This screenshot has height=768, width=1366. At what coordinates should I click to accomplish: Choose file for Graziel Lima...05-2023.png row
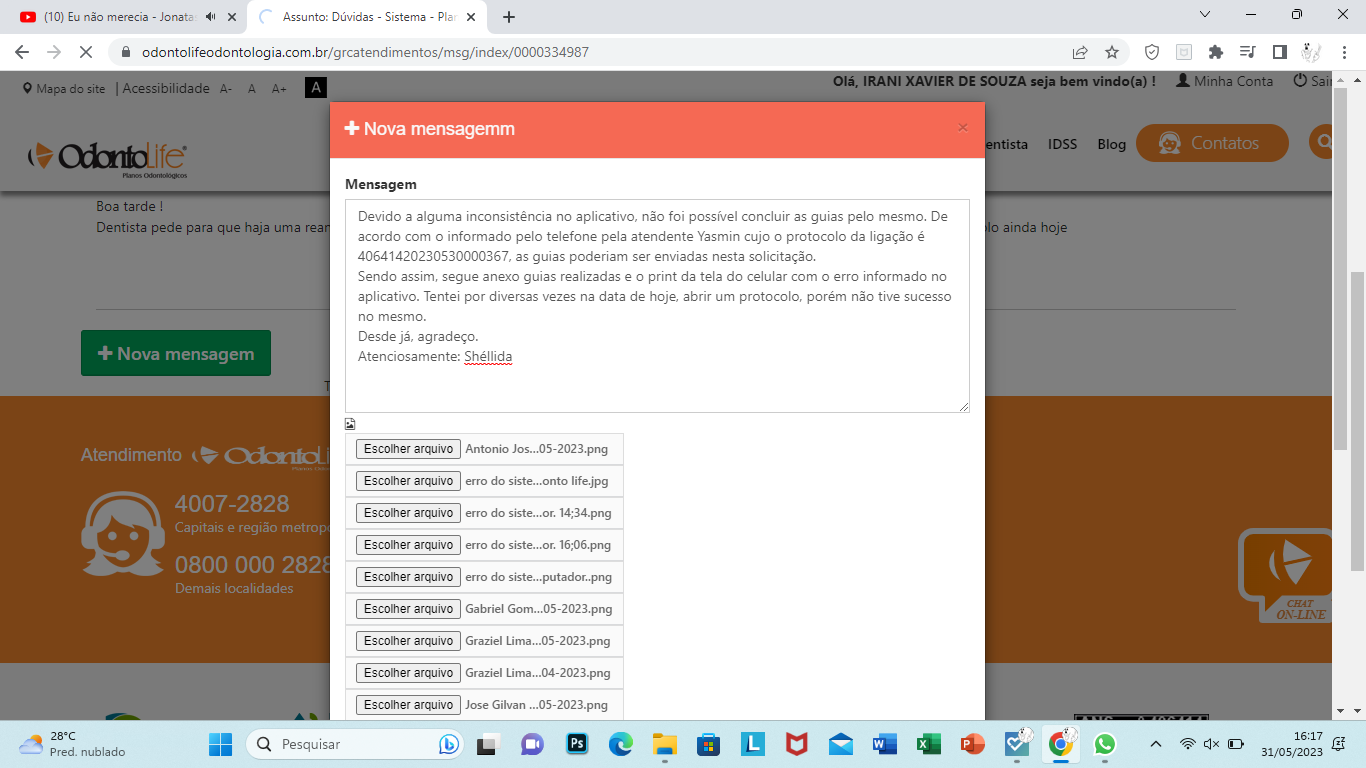tap(408, 641)
